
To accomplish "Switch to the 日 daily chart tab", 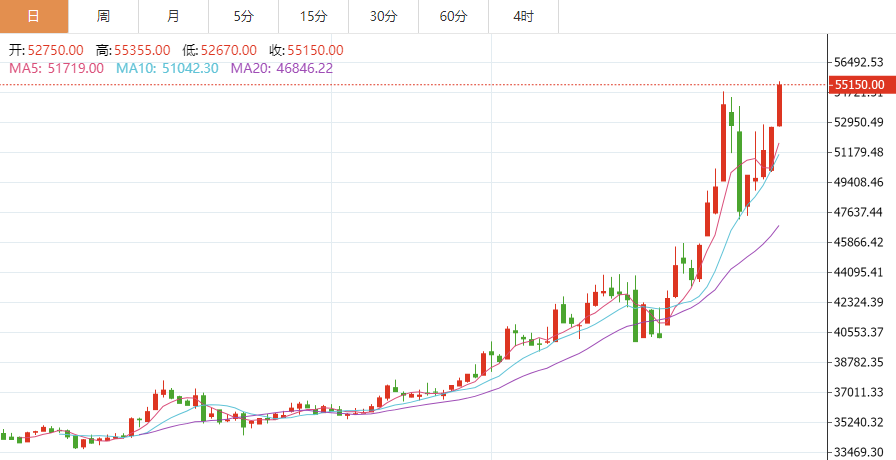I will (34, 16).
